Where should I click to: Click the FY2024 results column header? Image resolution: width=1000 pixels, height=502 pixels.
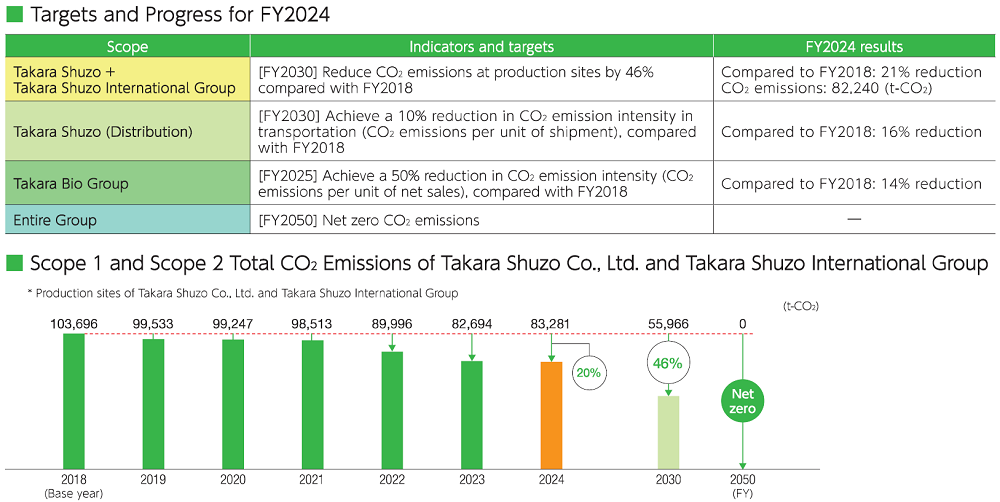(x=854, y=47)
